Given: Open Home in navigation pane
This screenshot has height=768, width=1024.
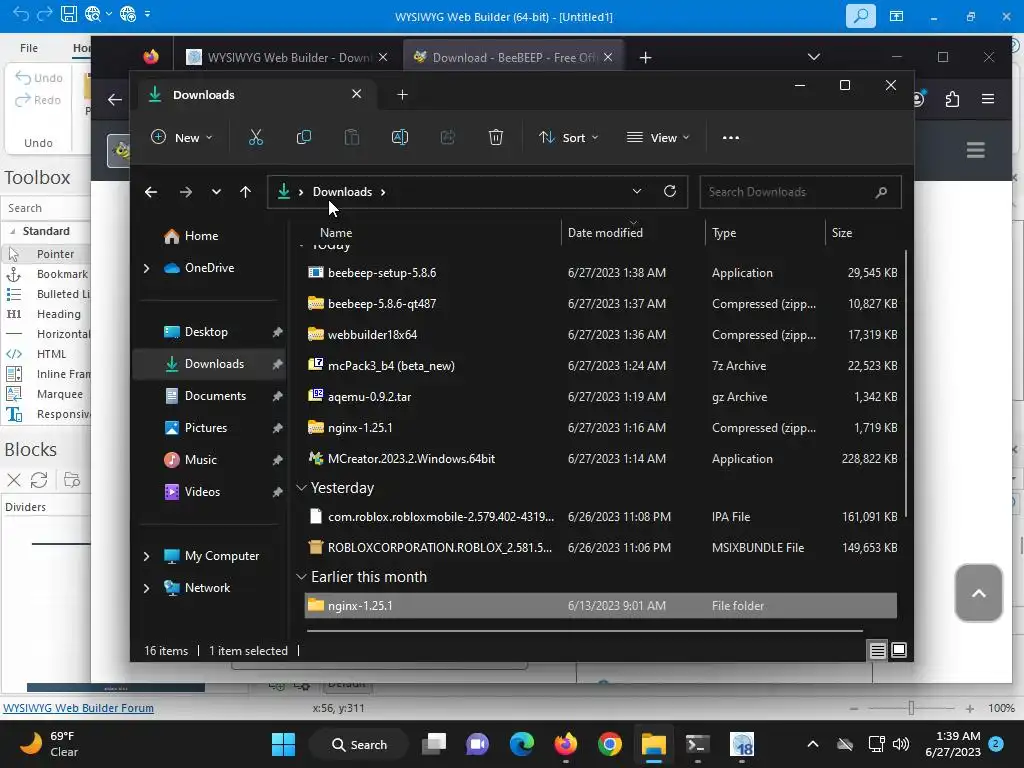Looking at the screenshot, I should (x=201, y=236).
